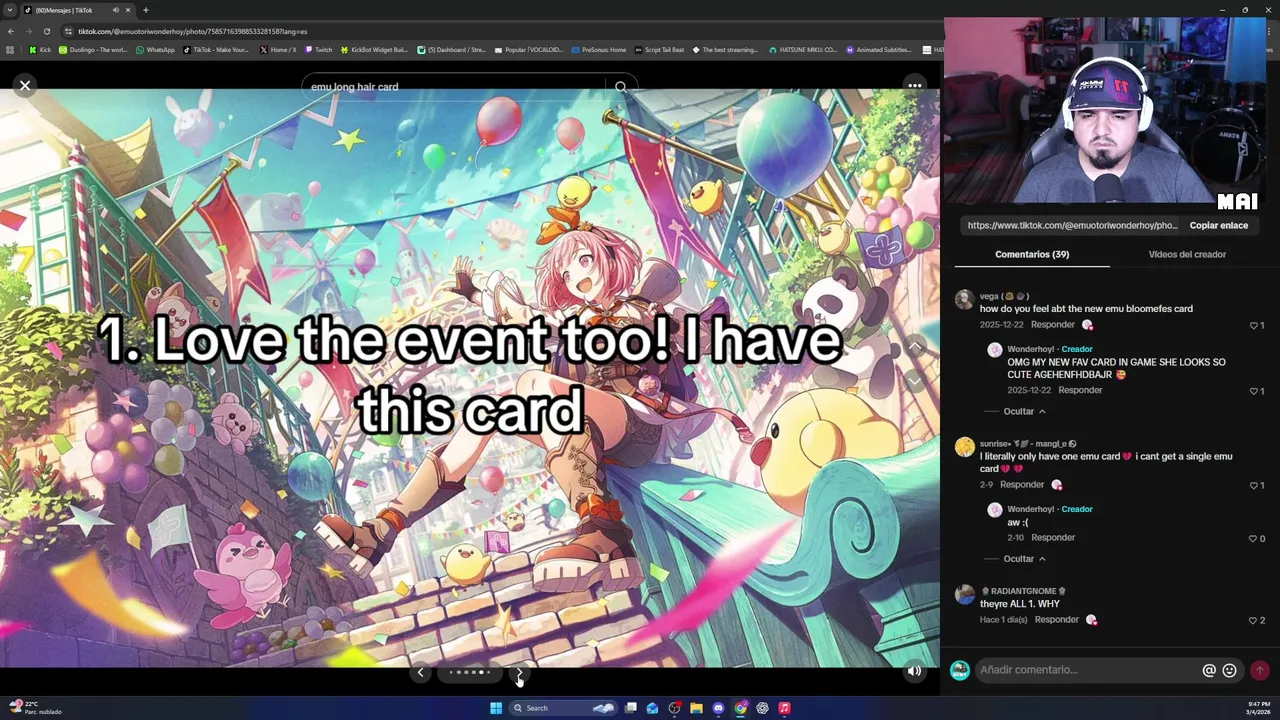This screenshot has width=1280, height=720.
Task: Open the Twitch bookmark
Action: (319, 49)
